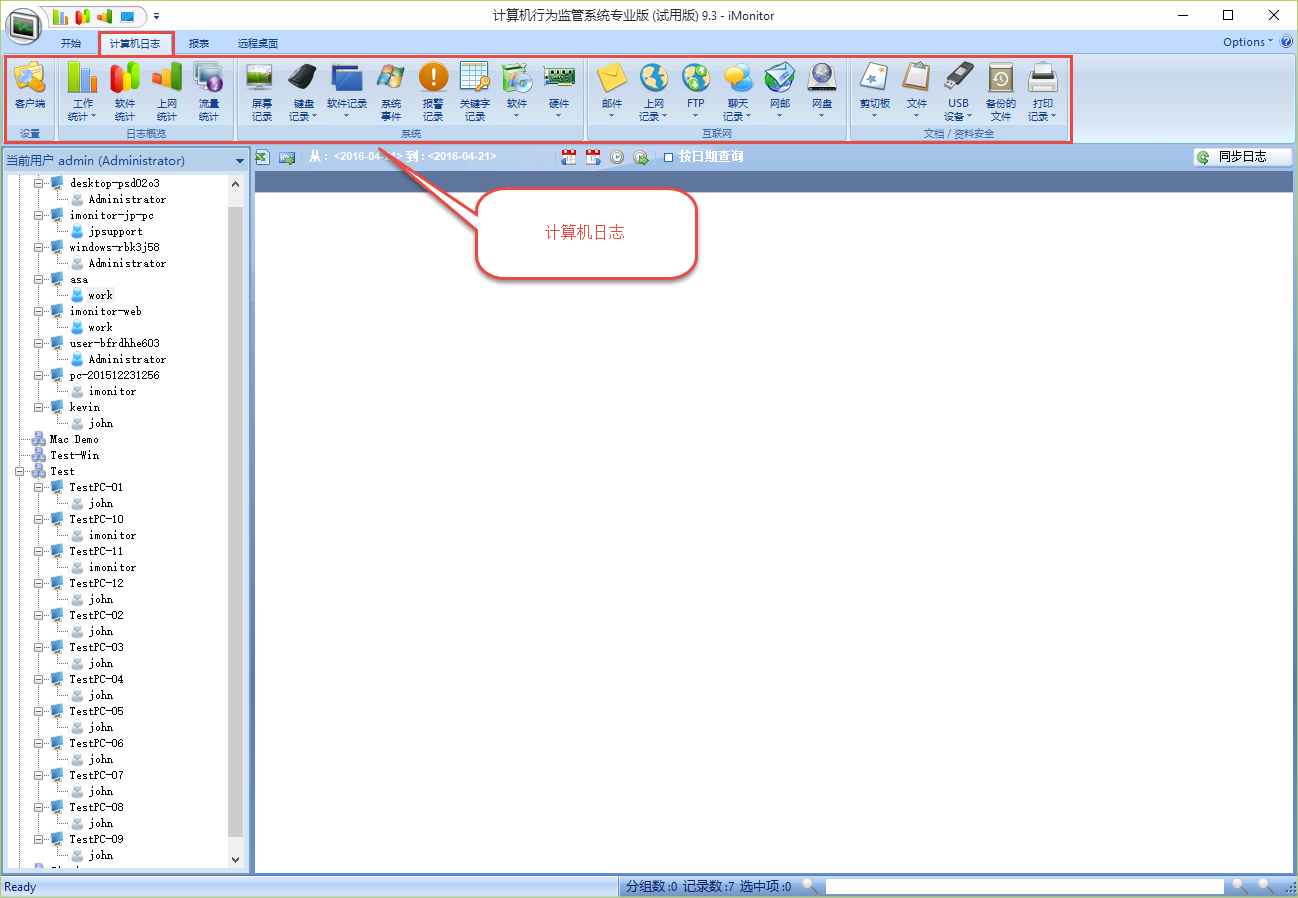This screenshot has width=1298, height=898.
Task: Open the 网邮 webmail icon
Action: pos(780,91)
